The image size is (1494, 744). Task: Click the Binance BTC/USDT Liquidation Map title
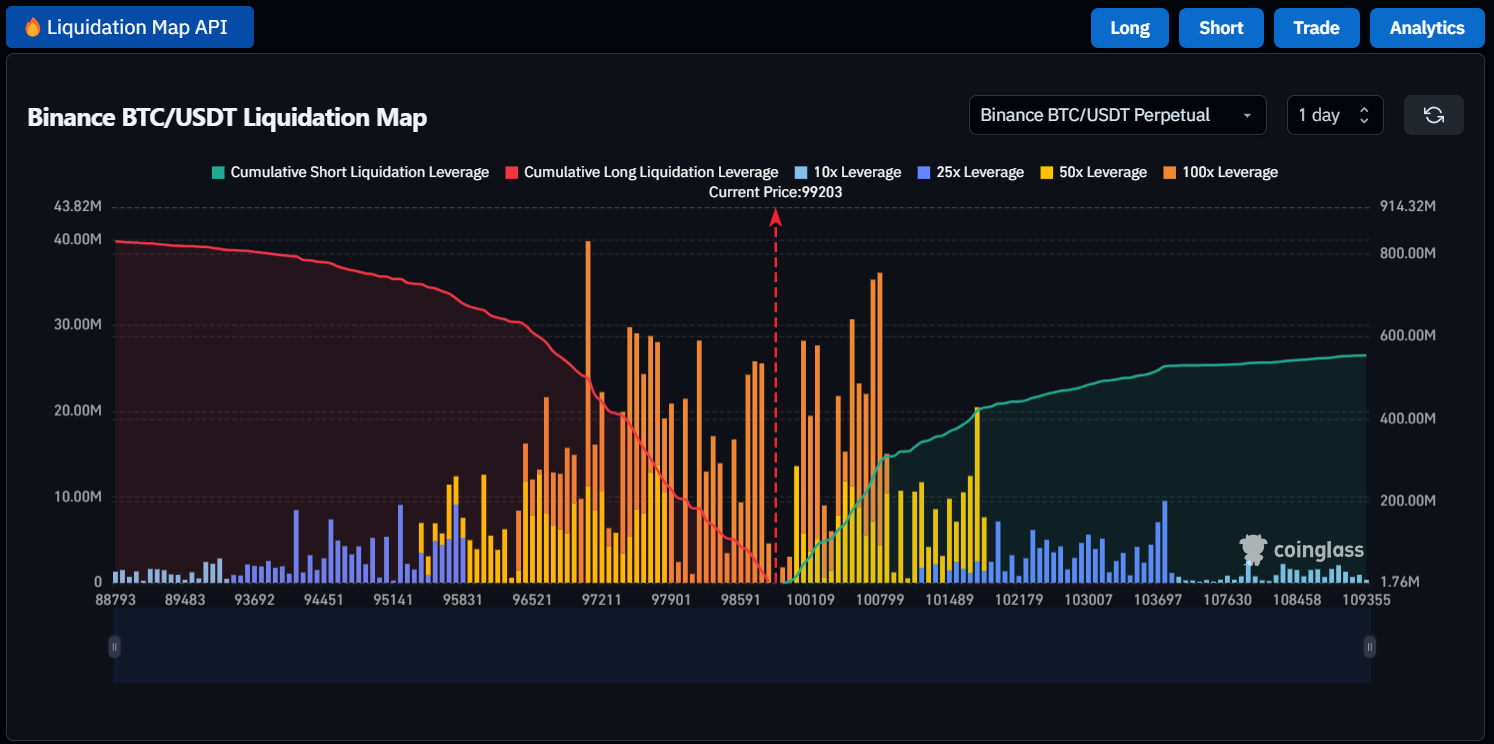coord(227,117)
